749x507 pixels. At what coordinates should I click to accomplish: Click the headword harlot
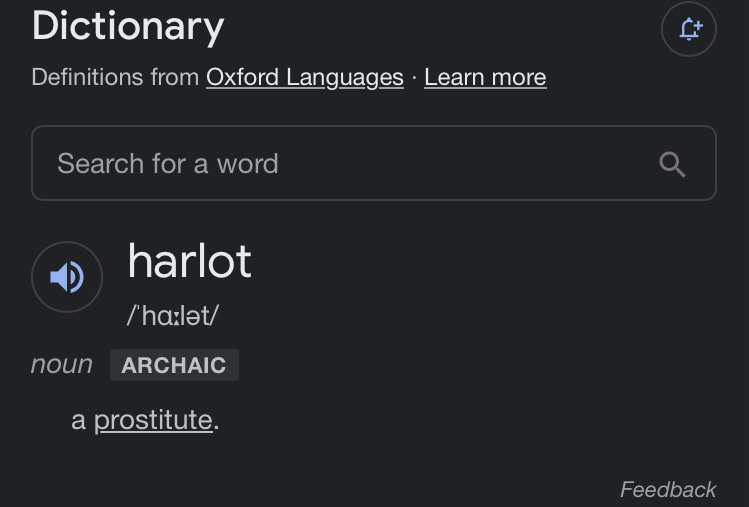click(190, 261)
